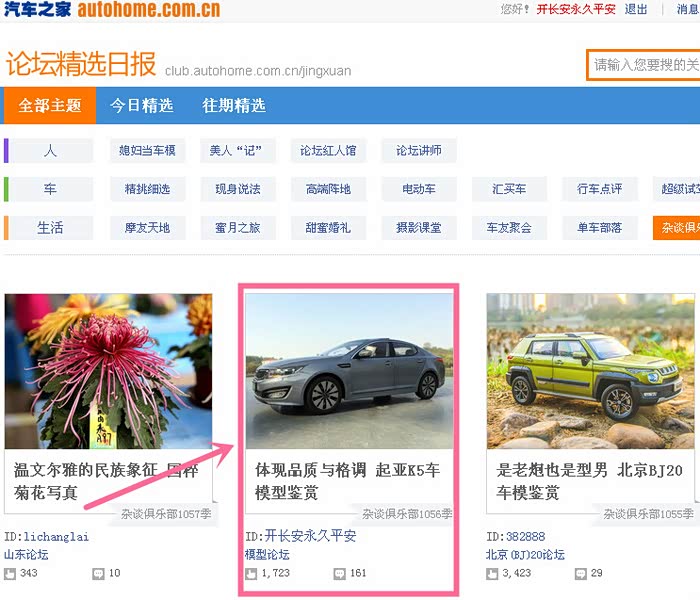Open the Kia K5 model car thumbnail
The width and height of the screenshot is (700, 600).
[x=349, y=371]
